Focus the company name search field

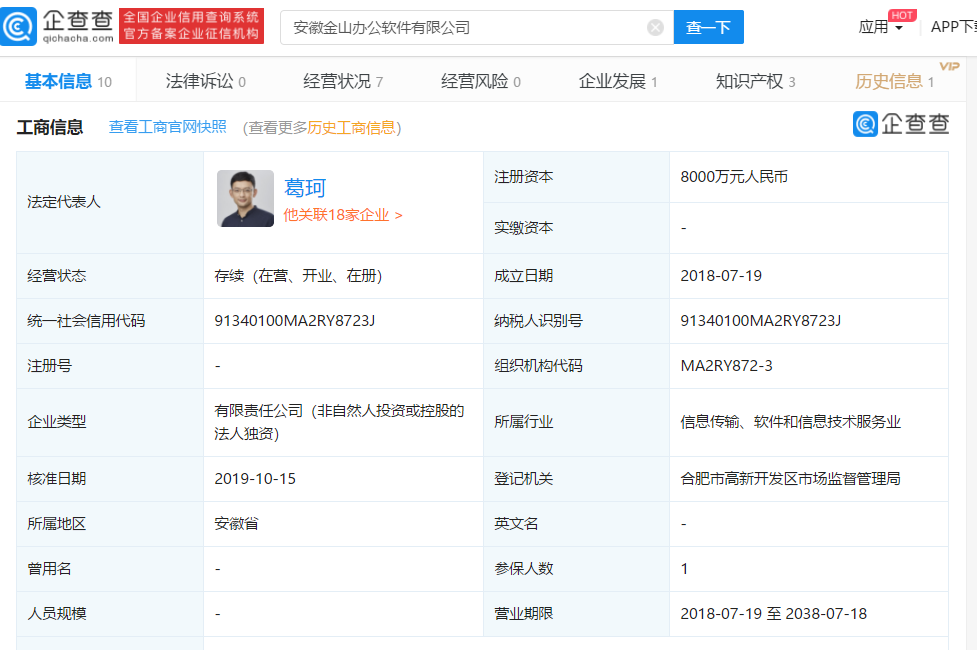click(465, 28)
